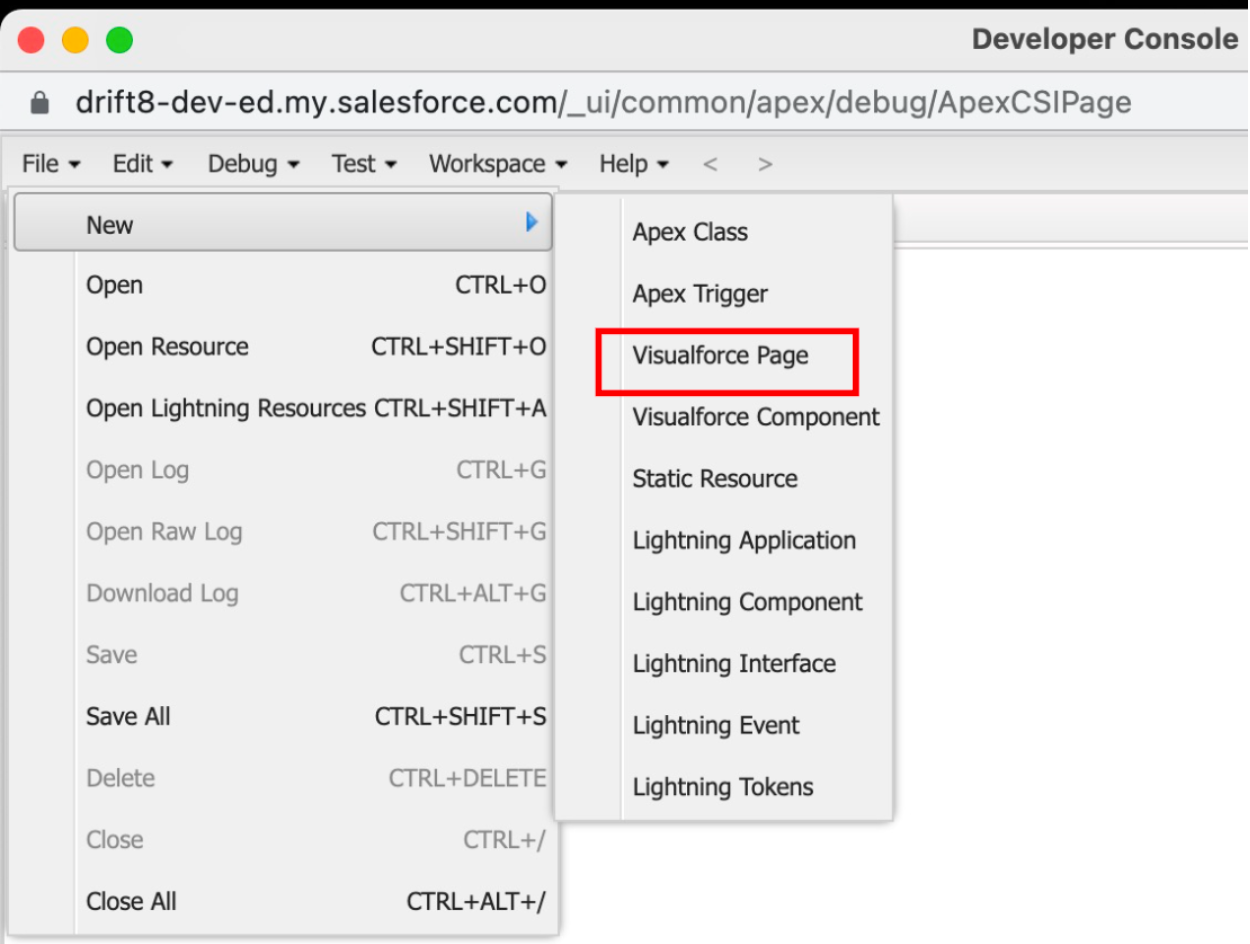Image resolution: width=1250 pixels, height=944 pixels.
Task: Create a new Visualforce Component
Action: (756, 417)
